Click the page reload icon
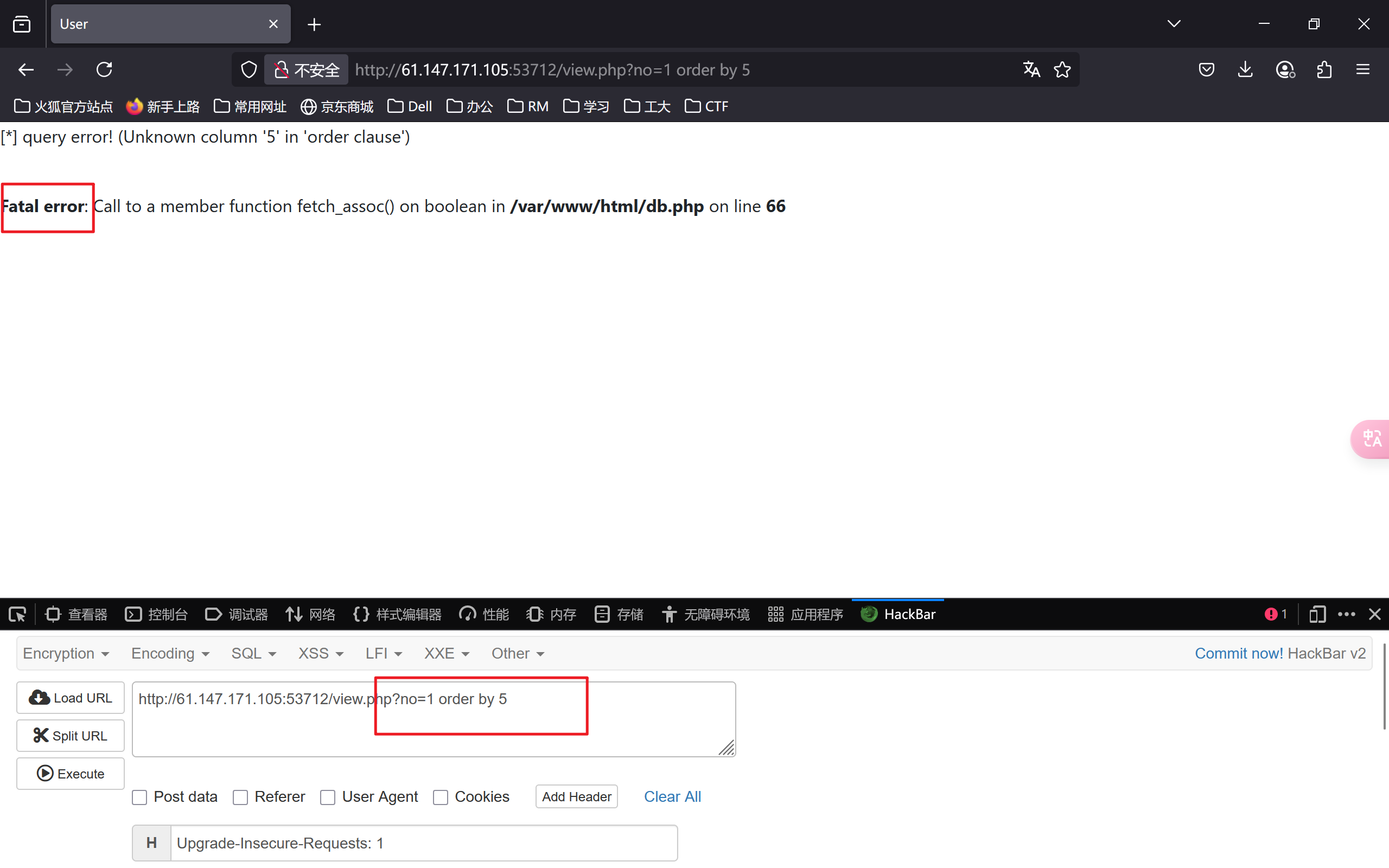 pos(104,70)
